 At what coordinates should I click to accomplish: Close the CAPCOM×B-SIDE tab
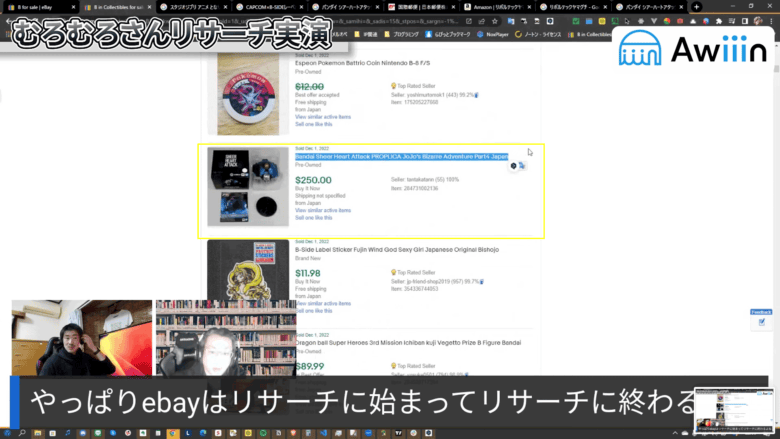tap(302, 7)
